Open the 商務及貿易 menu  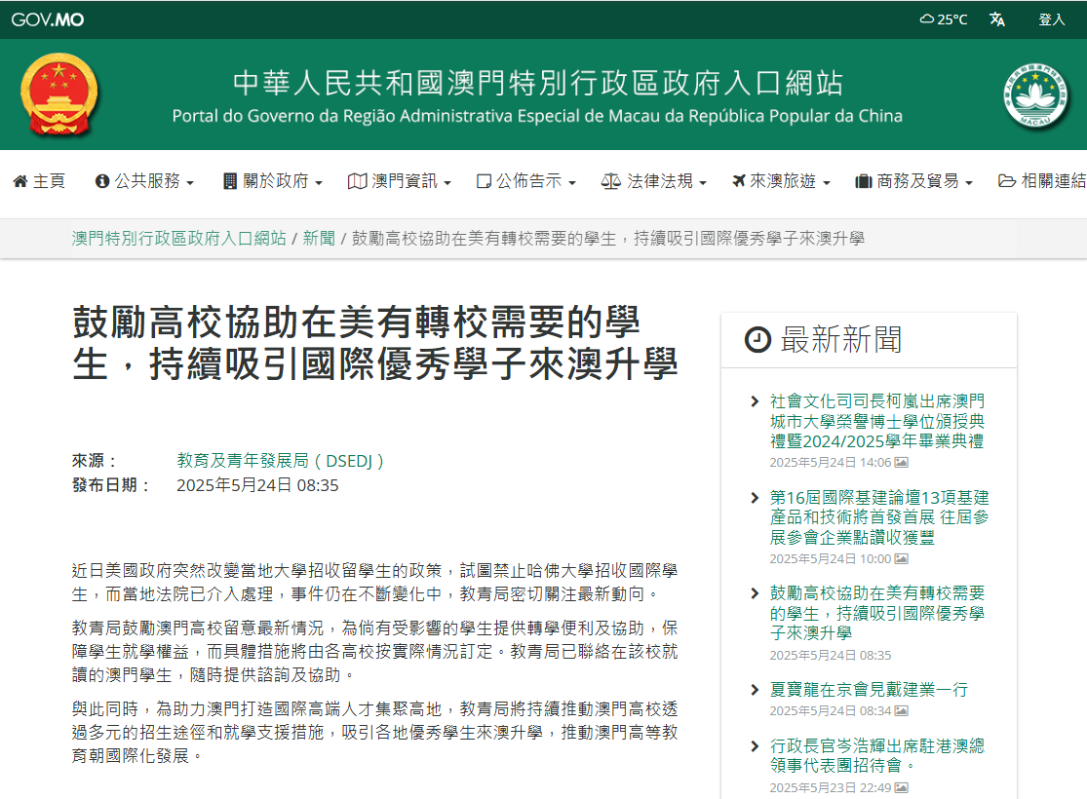pos(913,181)
